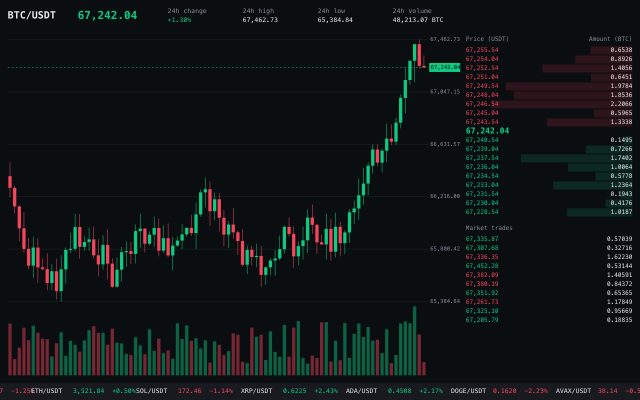Viewport: 640px width, 400px height.
Task: Click market trade price 67,452.28
Action: (x=482, y=266)
